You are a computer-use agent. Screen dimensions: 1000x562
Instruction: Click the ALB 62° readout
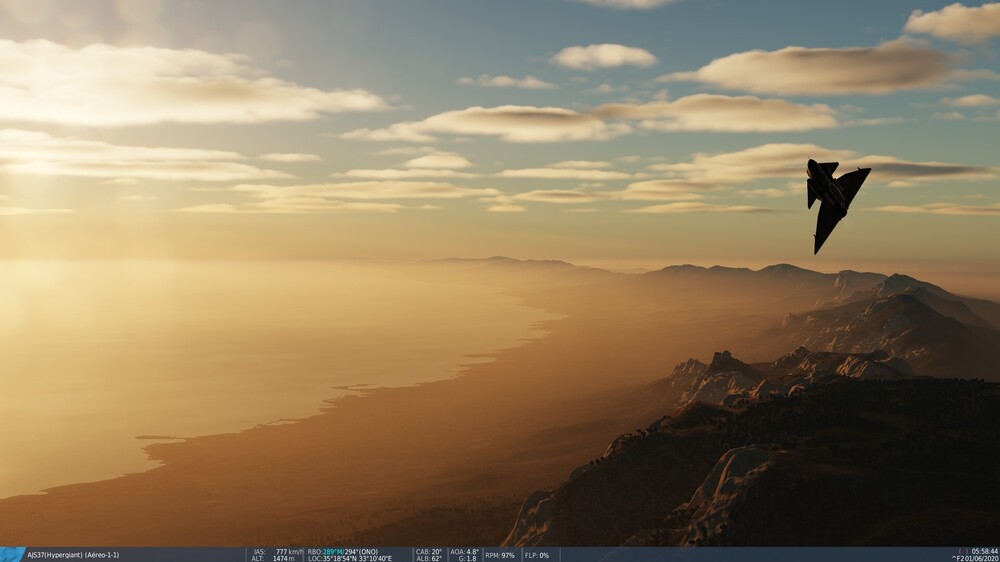click(x=429, y=559)
